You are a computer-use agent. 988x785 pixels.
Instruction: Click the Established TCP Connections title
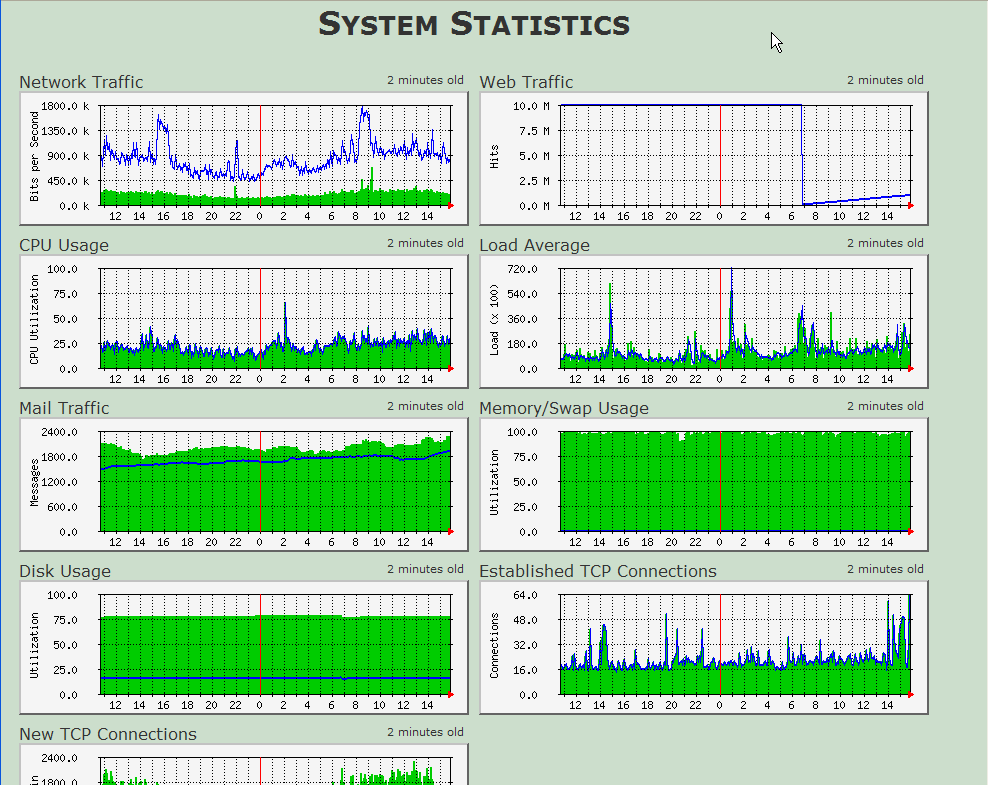coord(598,571)
